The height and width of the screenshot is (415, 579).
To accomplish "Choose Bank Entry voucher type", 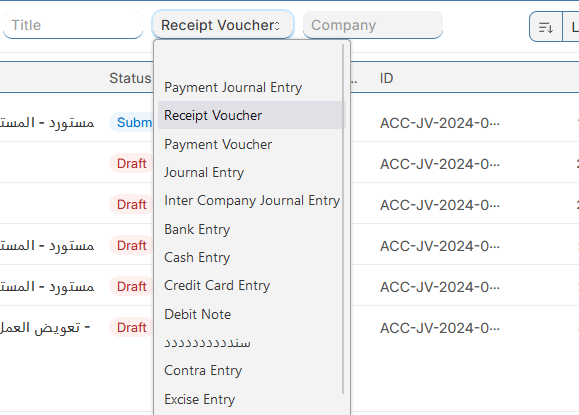I will tap(197, 229).
